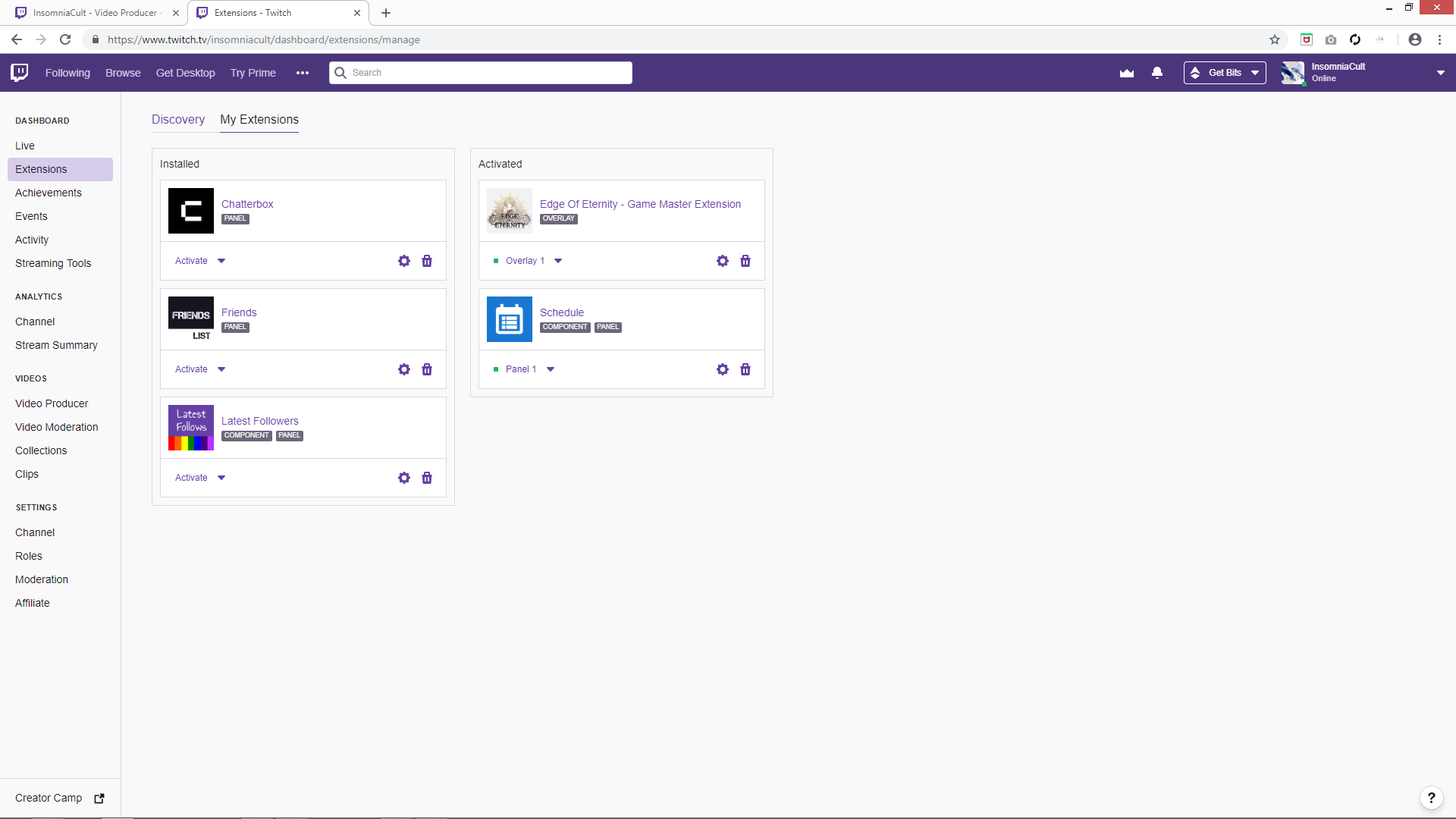Select Extensions in dashboard sidebar
Image resolution: width=1456 pixels, height=819 pixels.
(60, 169)
